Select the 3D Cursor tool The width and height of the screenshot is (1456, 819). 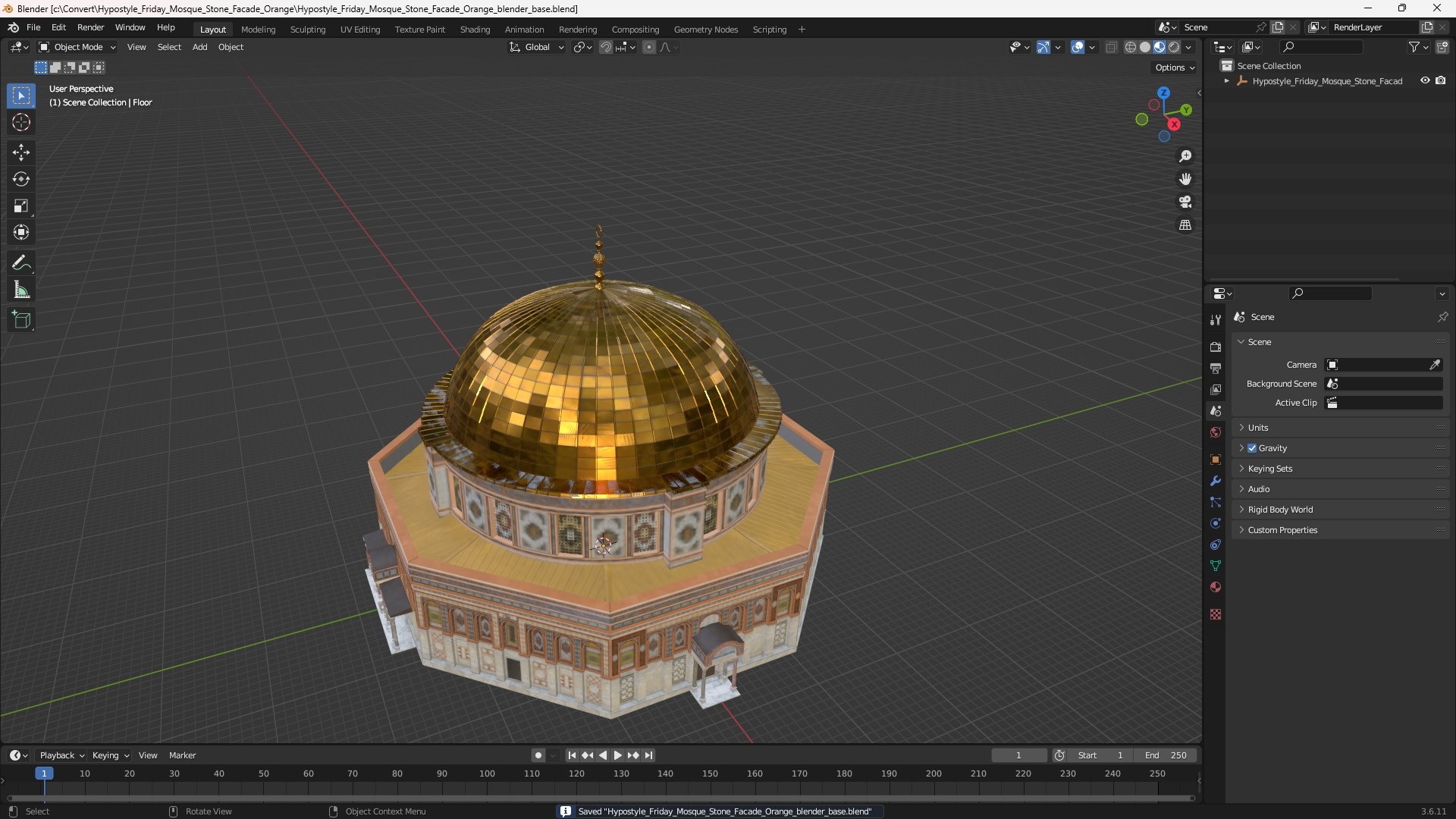[20, 122]
